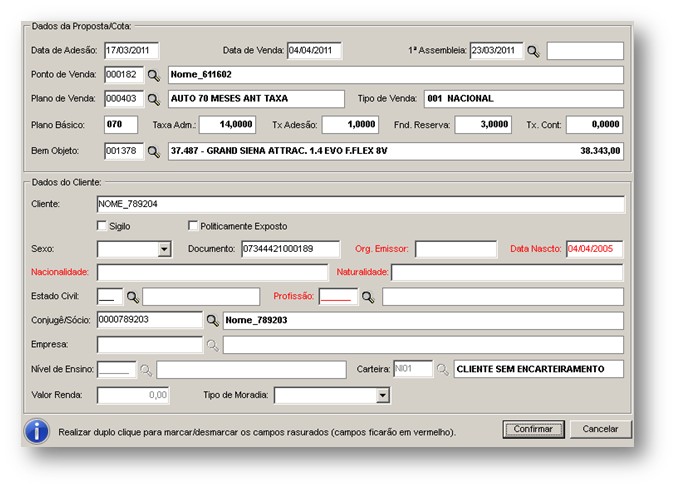The height and width of the screenshot is (489, 676).
Task: Click the Org. Emissor field
Action: (456, 249)
